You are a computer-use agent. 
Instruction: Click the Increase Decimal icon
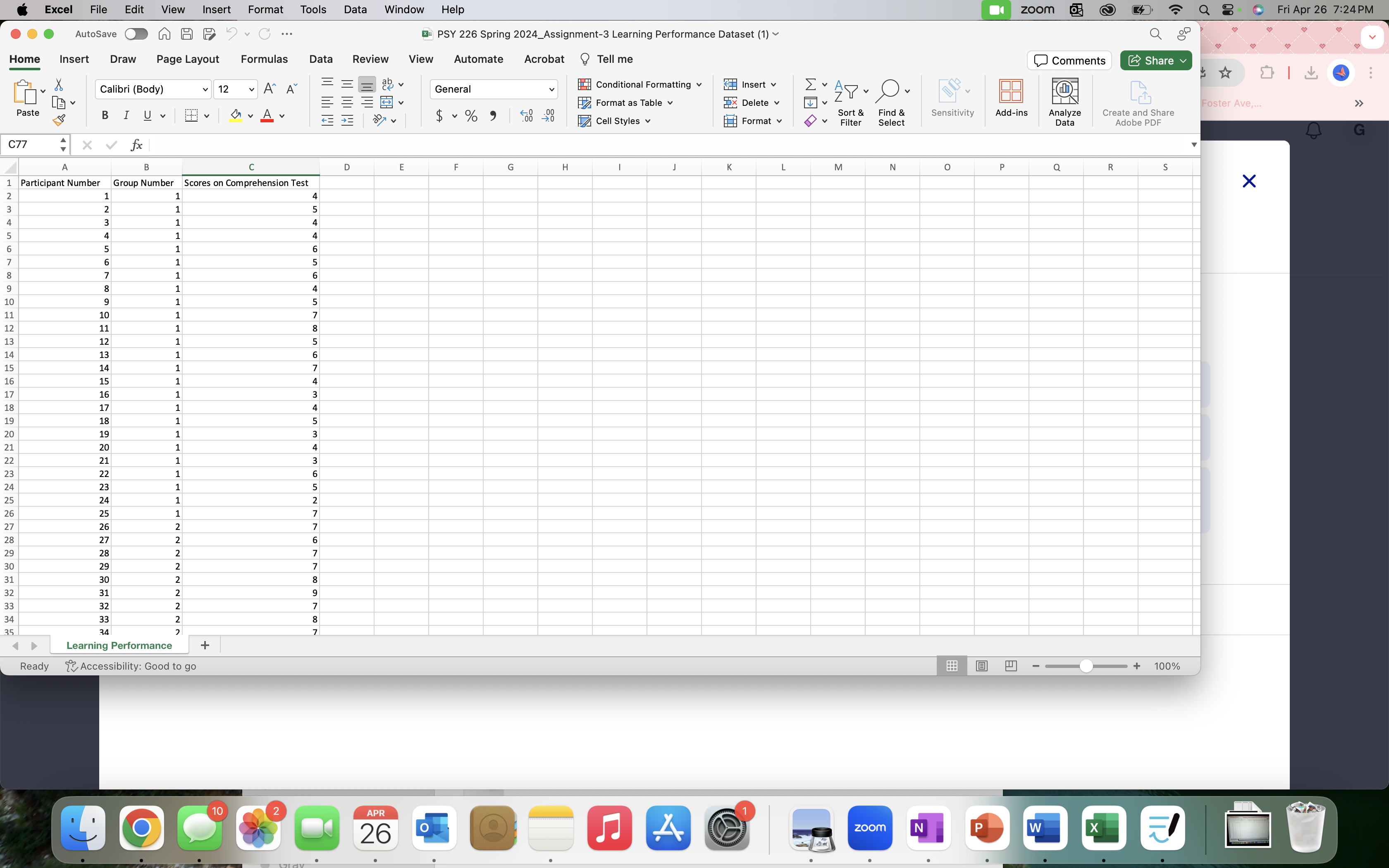(526, 116)
